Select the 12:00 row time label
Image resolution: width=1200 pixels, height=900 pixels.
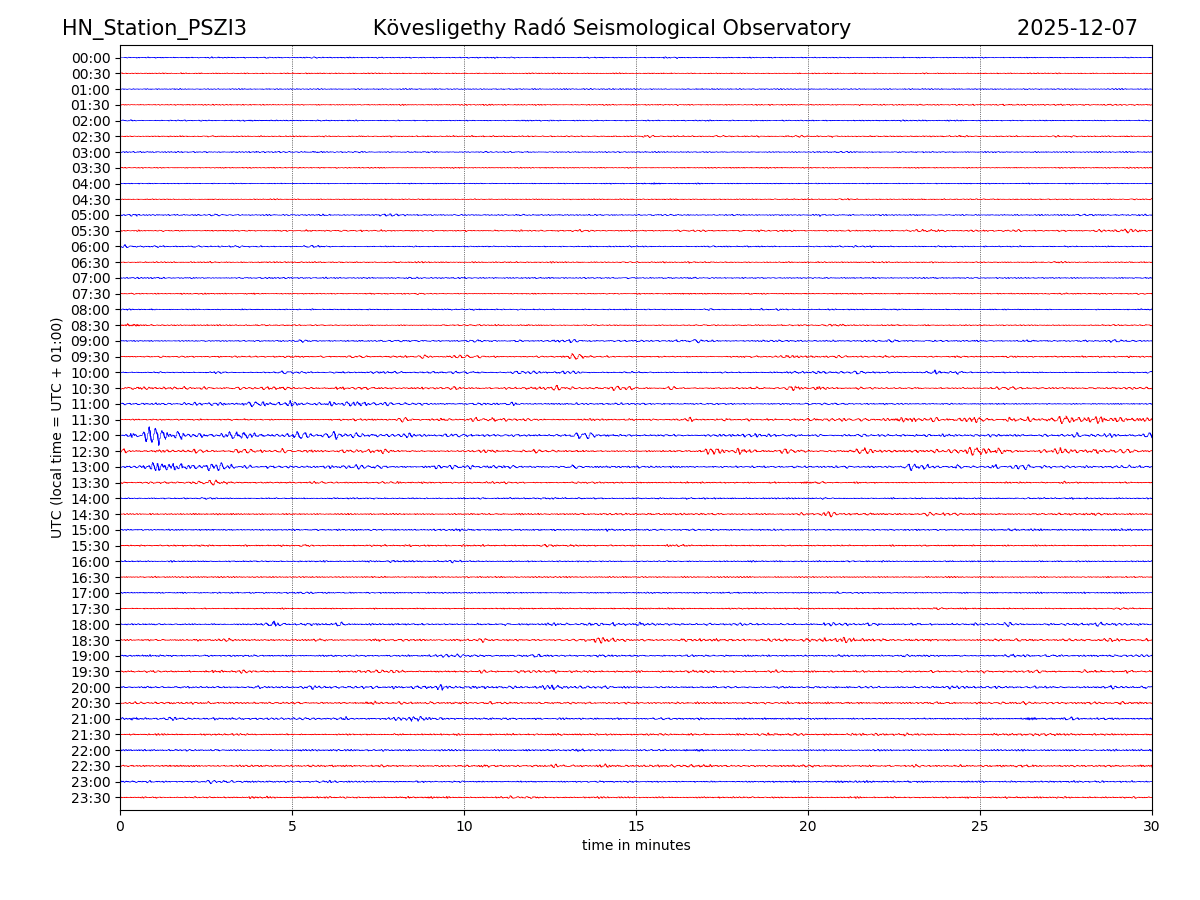[90, 436]
